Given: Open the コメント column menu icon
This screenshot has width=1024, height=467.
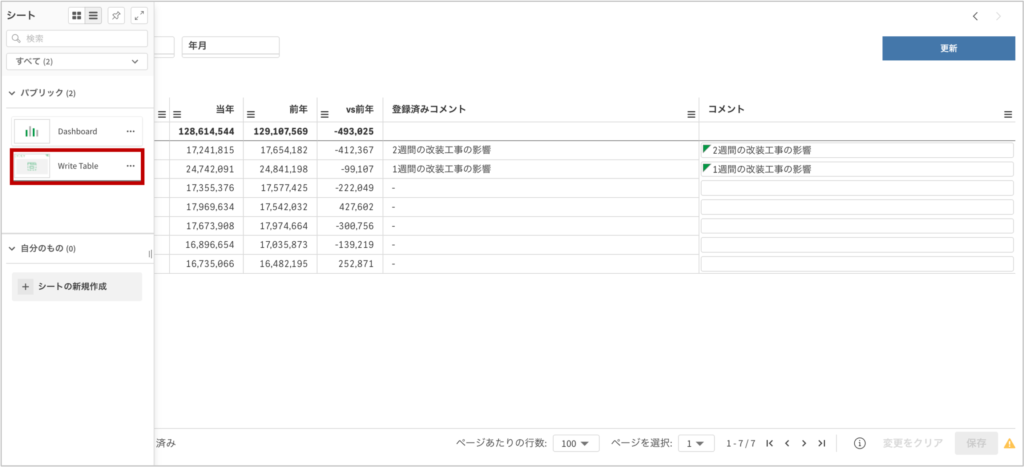Looking at the screenshot, I should pos(1007,114).
